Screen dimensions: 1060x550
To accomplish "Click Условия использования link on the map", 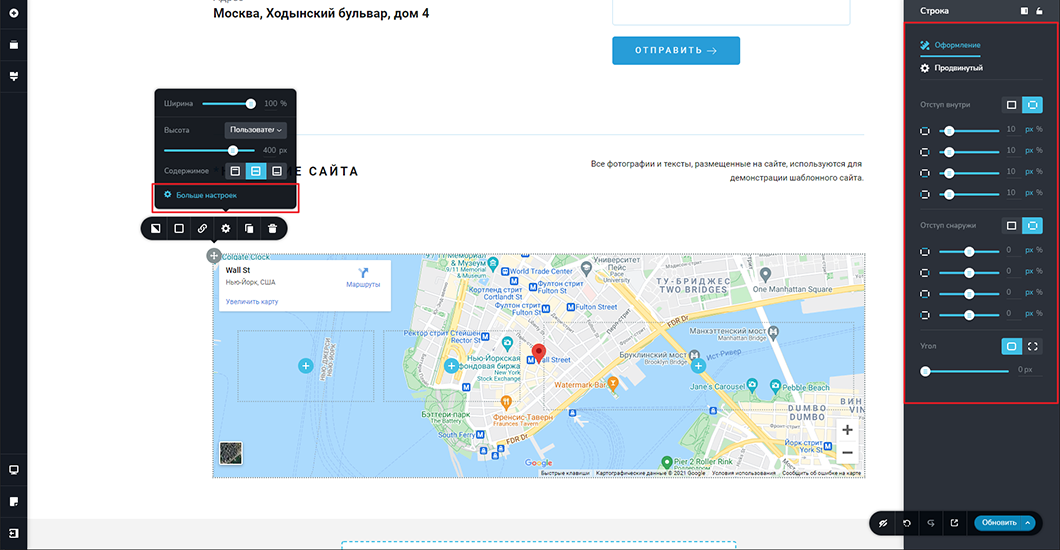I will [x=744, y=474].
